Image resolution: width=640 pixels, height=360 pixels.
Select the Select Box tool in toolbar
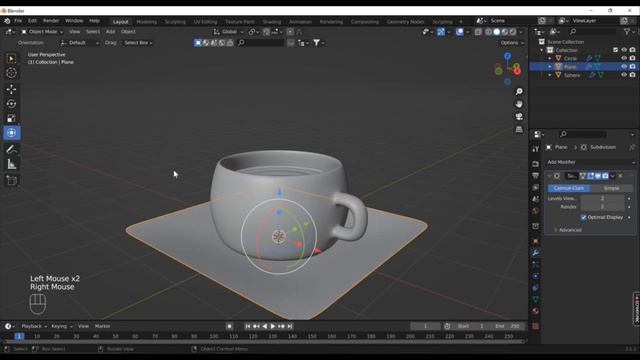coord(11,59)
